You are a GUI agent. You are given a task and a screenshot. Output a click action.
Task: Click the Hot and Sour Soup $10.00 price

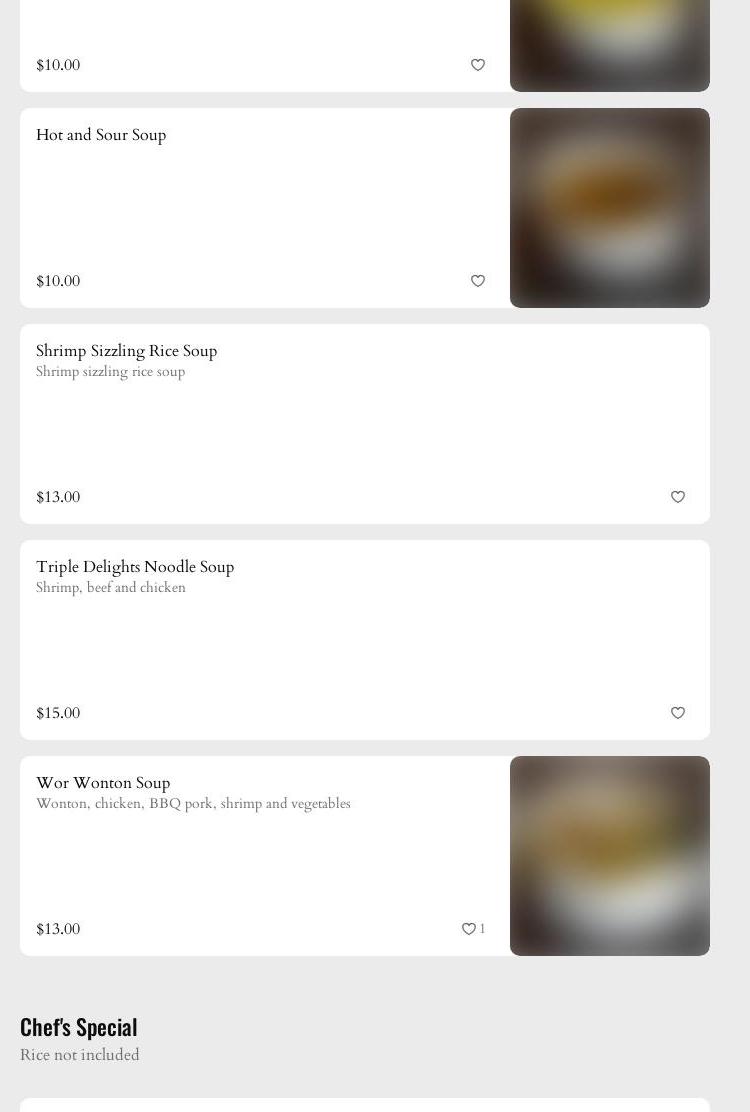(58, 281)
